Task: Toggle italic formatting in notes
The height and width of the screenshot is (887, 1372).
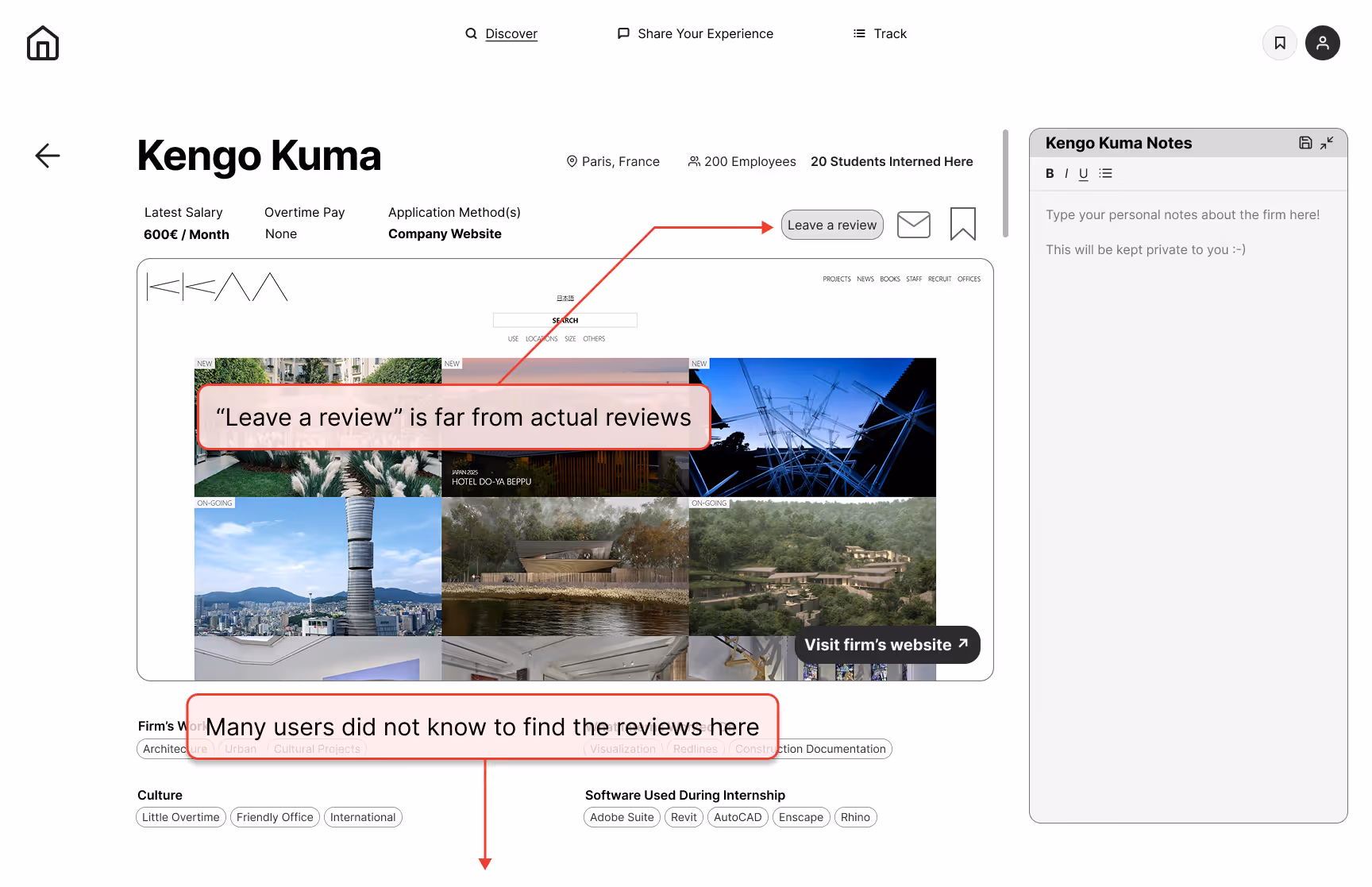Action: (1066, 173)
